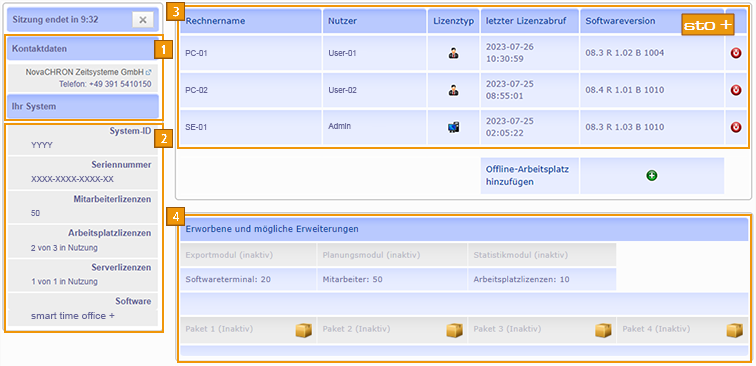Image resolution: width=756 pixels, height=366 pixels.
Task: Click the user license icon for PC-01
Action: pos(453,53)
